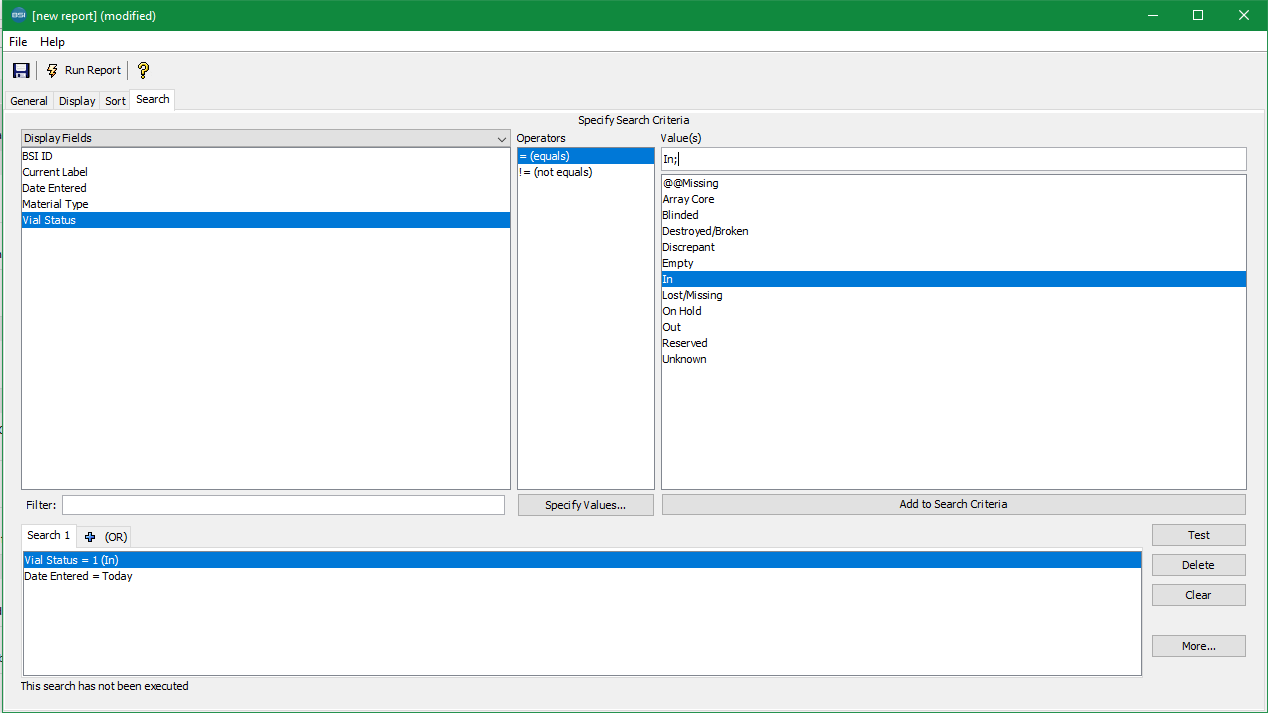Open help with the question mark icon
1268x713 pixels.
click(x=143, y=70)
